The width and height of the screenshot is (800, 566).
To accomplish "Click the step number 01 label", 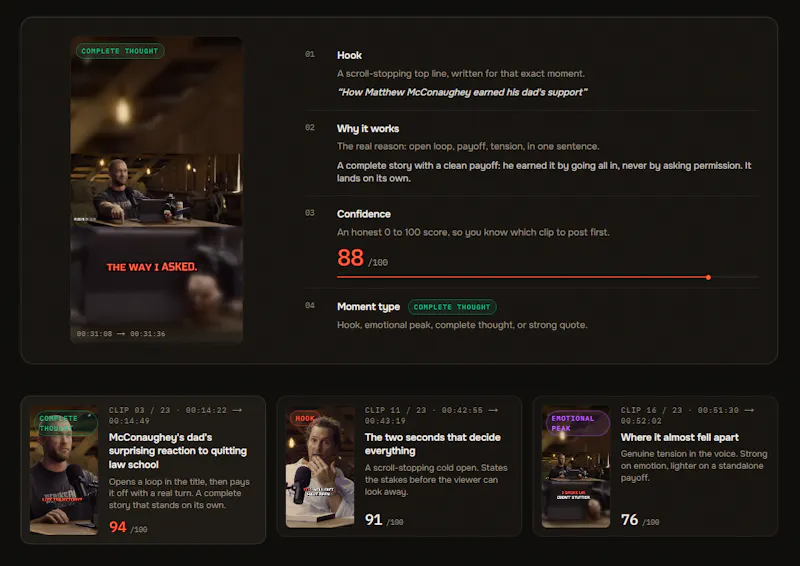I will [x=310, y=54].
